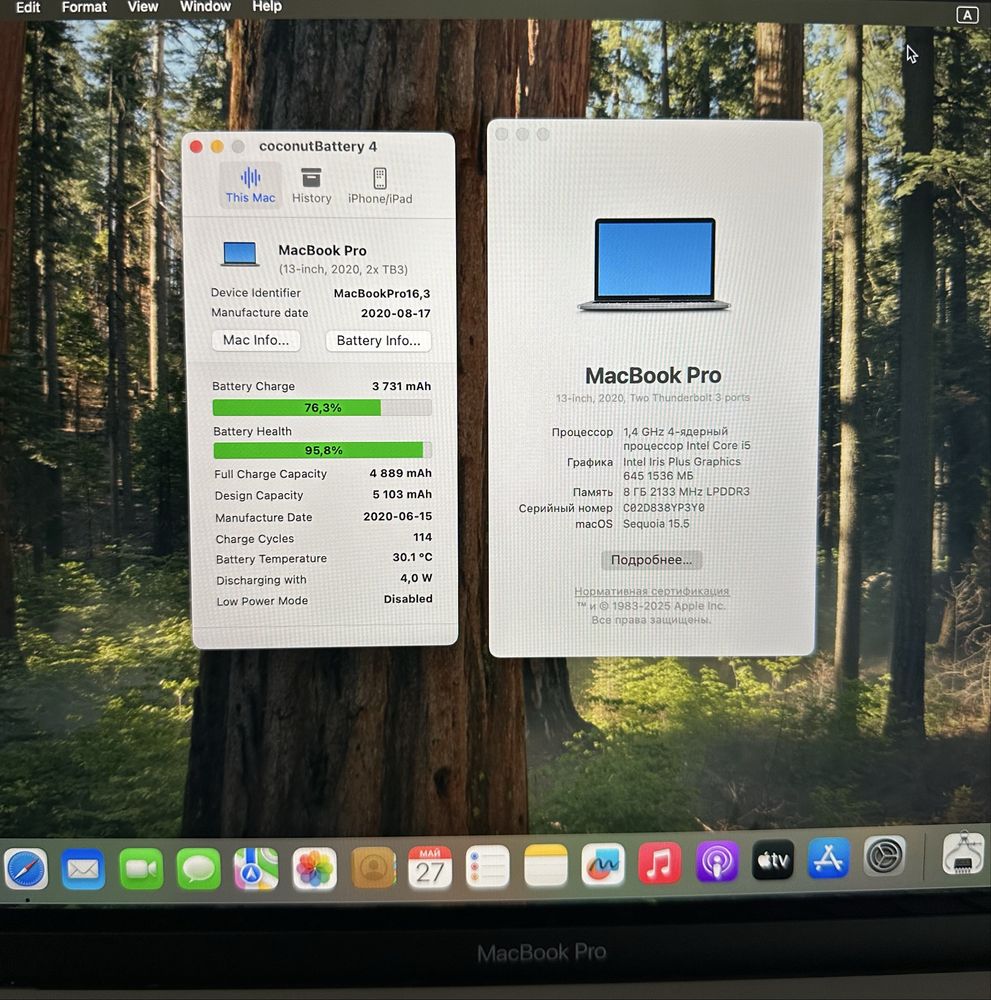Viewport: 991px width, 1000px height.
Task: Open System Settings gear in Dock
Action: (x=885, y=855)
